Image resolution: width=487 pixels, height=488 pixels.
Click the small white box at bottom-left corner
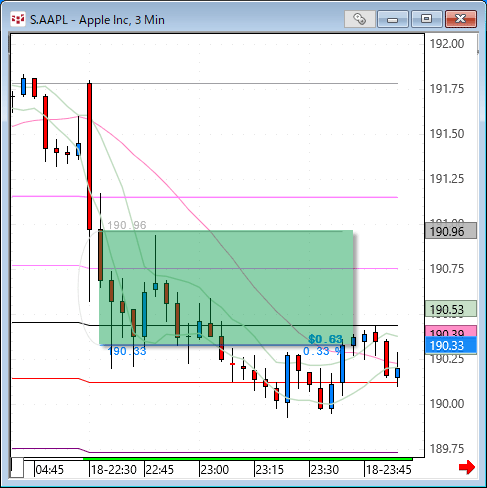point(17,468)
